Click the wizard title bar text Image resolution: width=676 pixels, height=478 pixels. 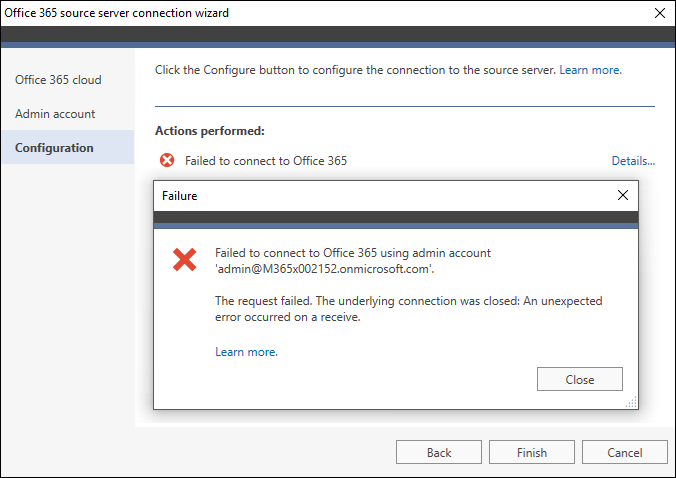point(116,13)
